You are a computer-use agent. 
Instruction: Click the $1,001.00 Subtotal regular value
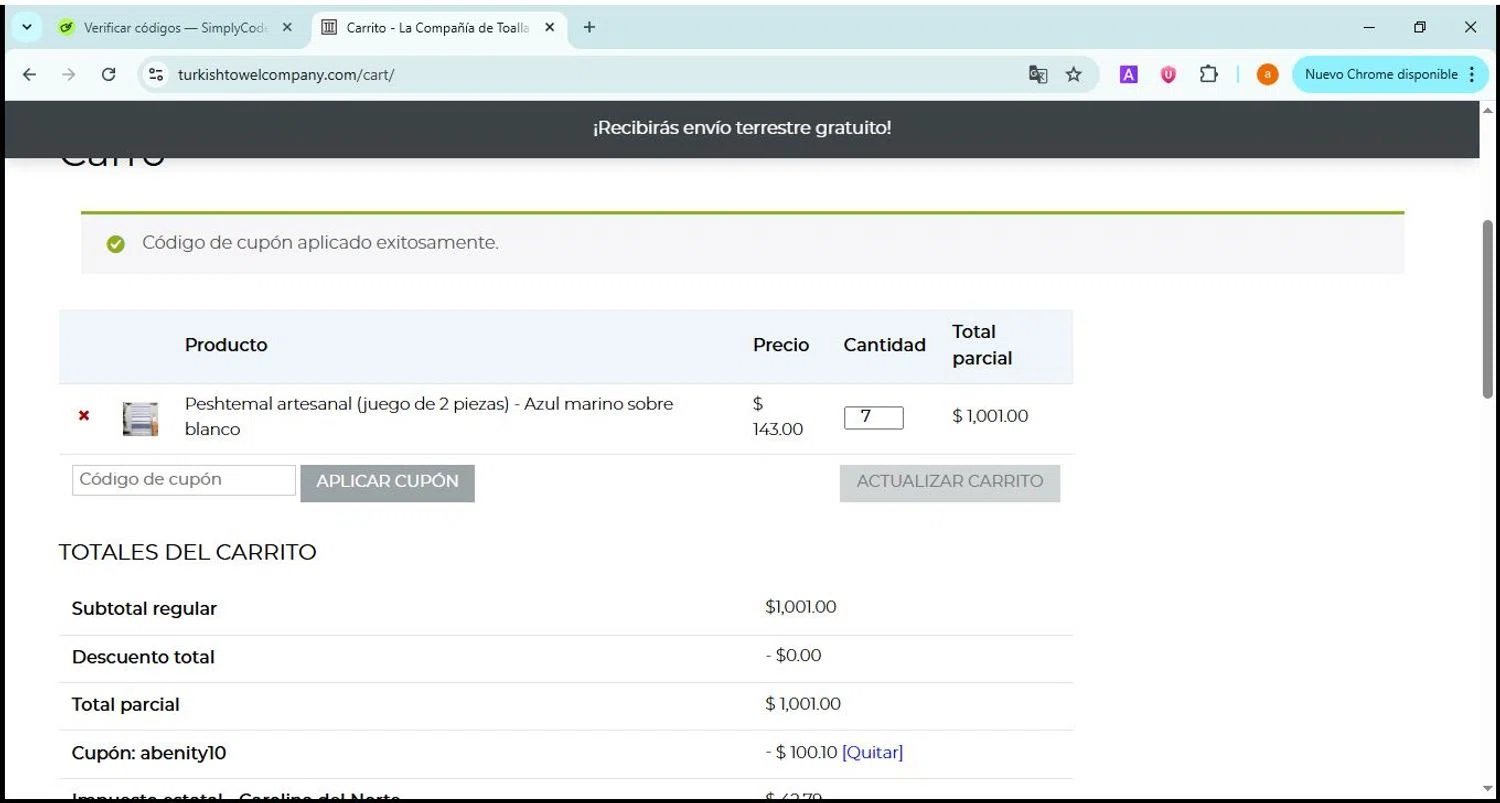click(x=800, y=607)
